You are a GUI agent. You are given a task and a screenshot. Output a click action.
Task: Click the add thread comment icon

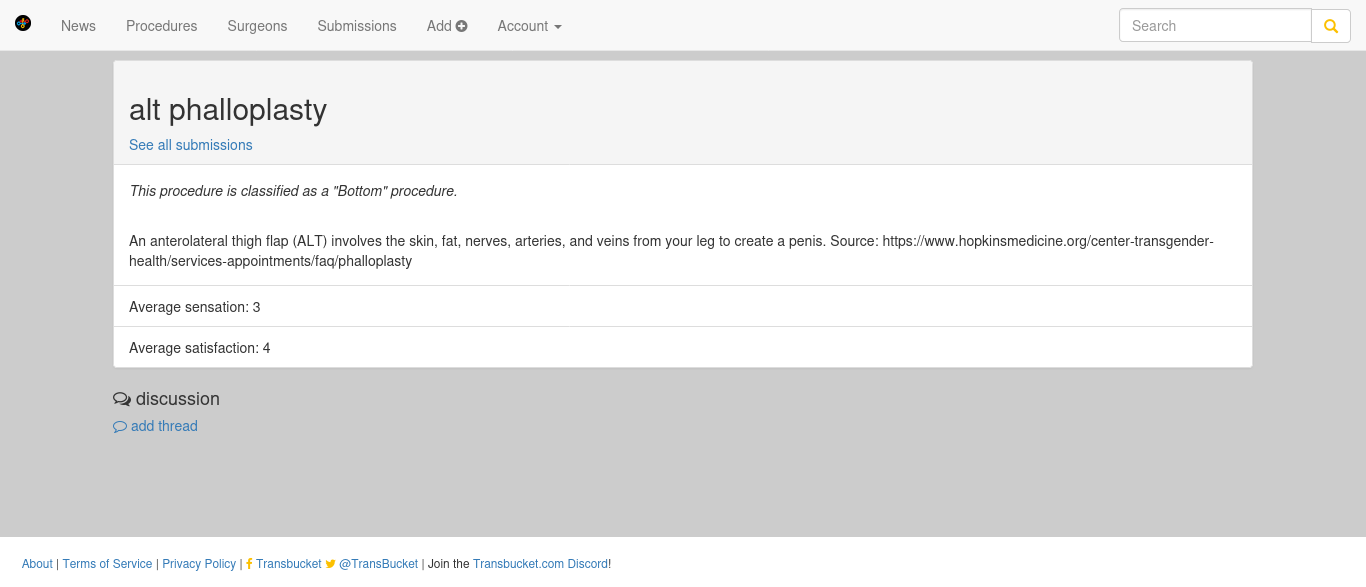pyautogui.click(x=120, y=426)
